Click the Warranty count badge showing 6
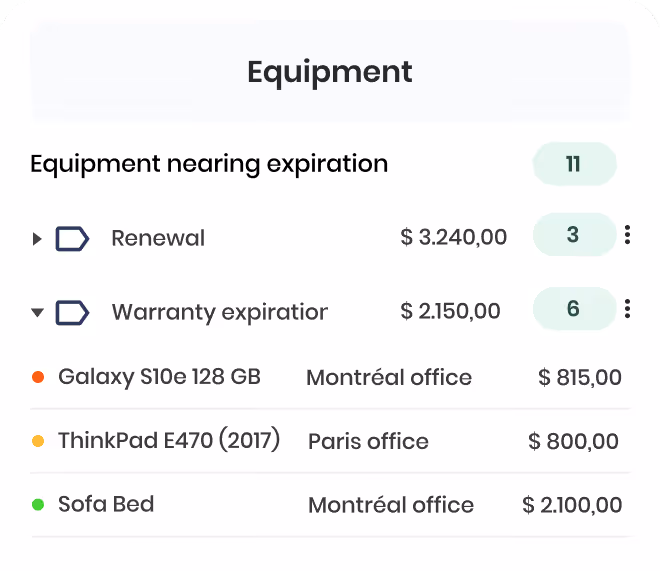The height and width of the screenshot is (571, 660). pos(575,308)
